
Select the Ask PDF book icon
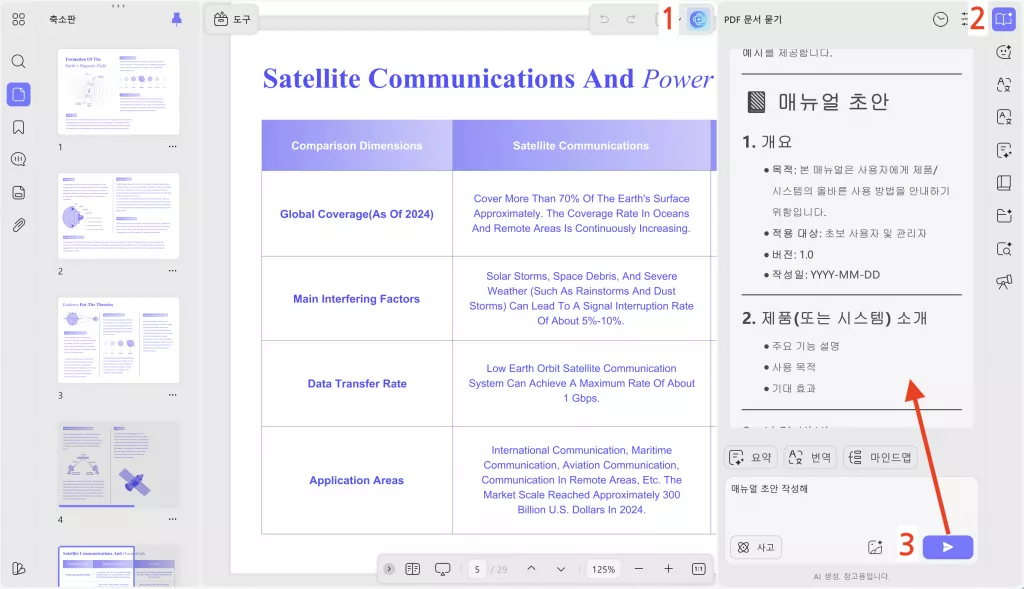point(1004,20)
